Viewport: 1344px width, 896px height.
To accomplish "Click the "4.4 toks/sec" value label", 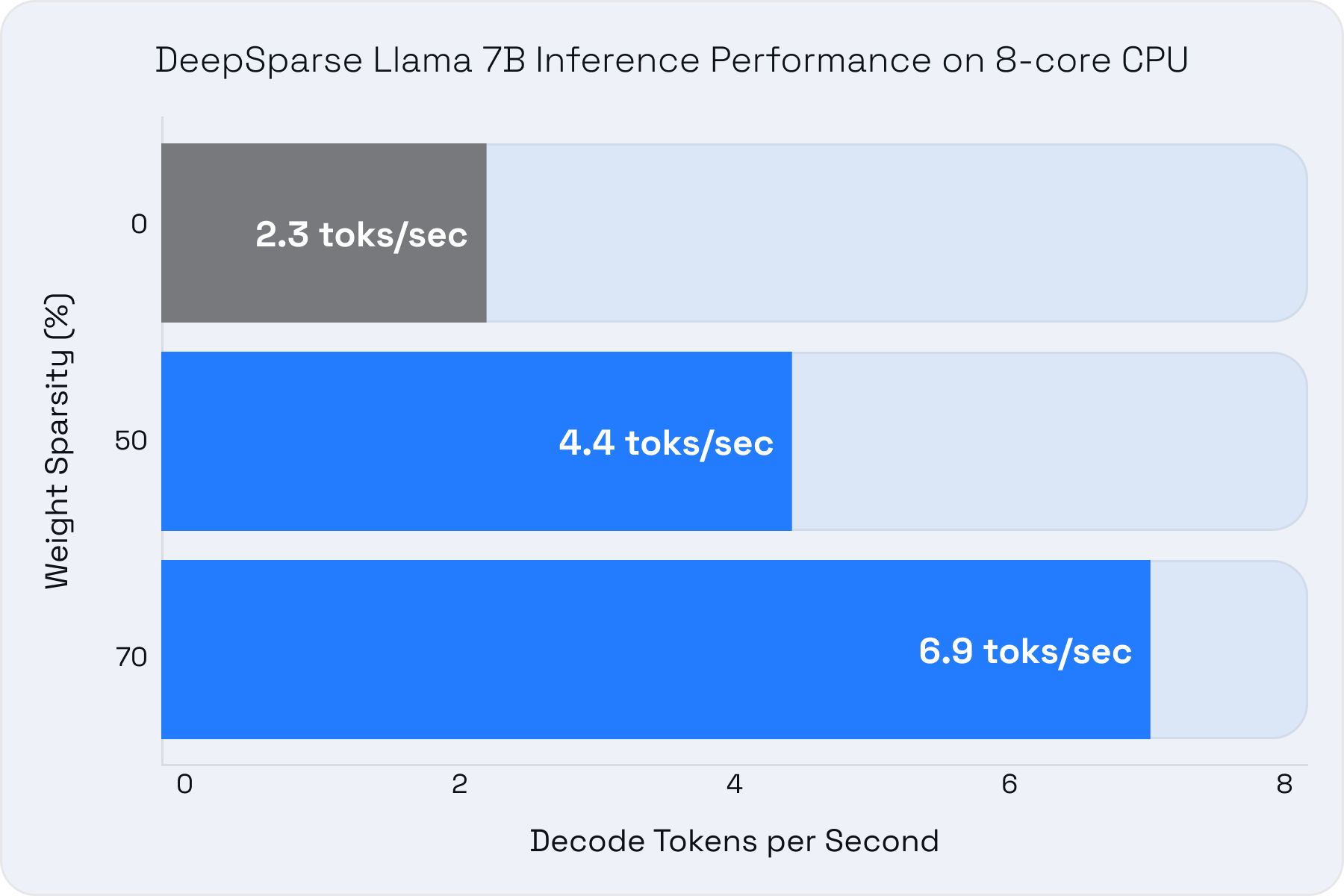I will [666, 443].
